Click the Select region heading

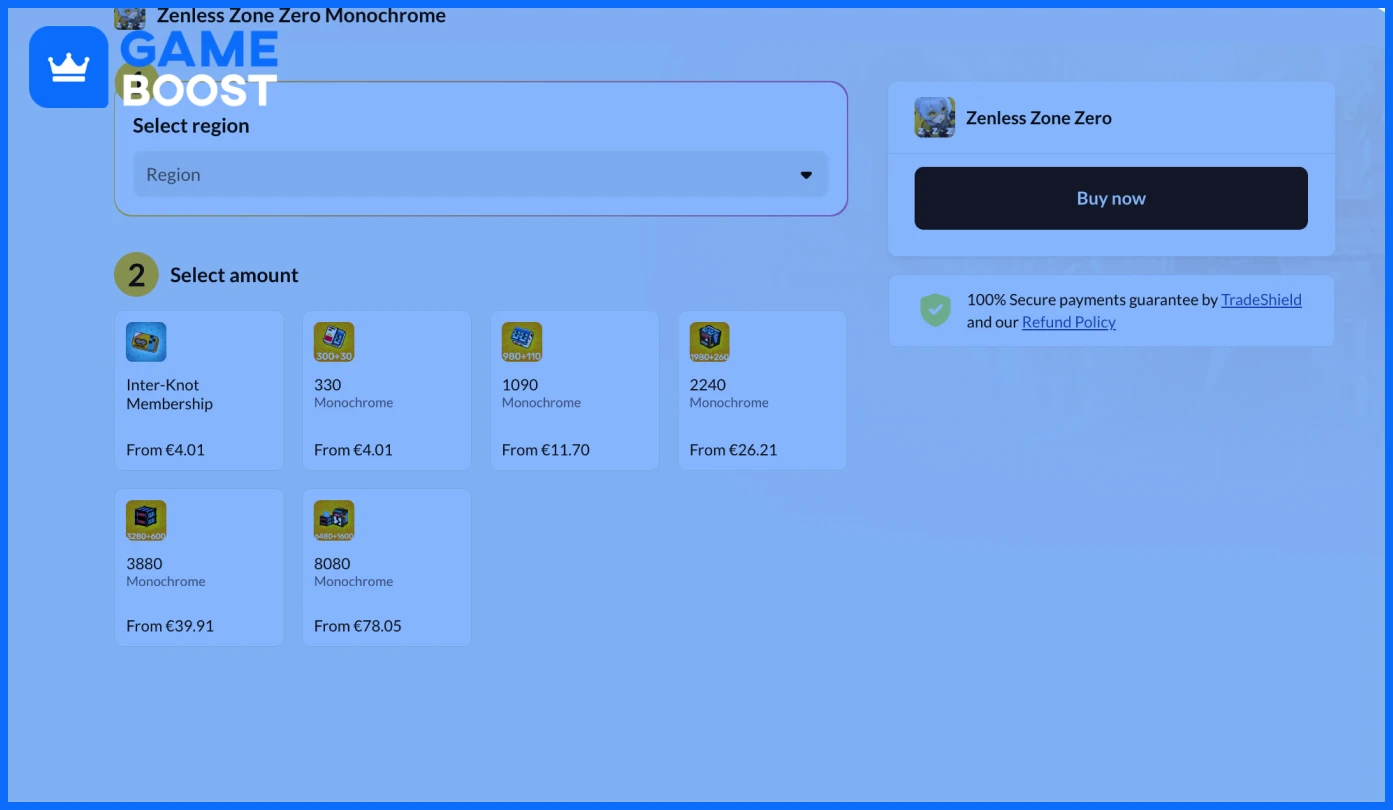191,126
